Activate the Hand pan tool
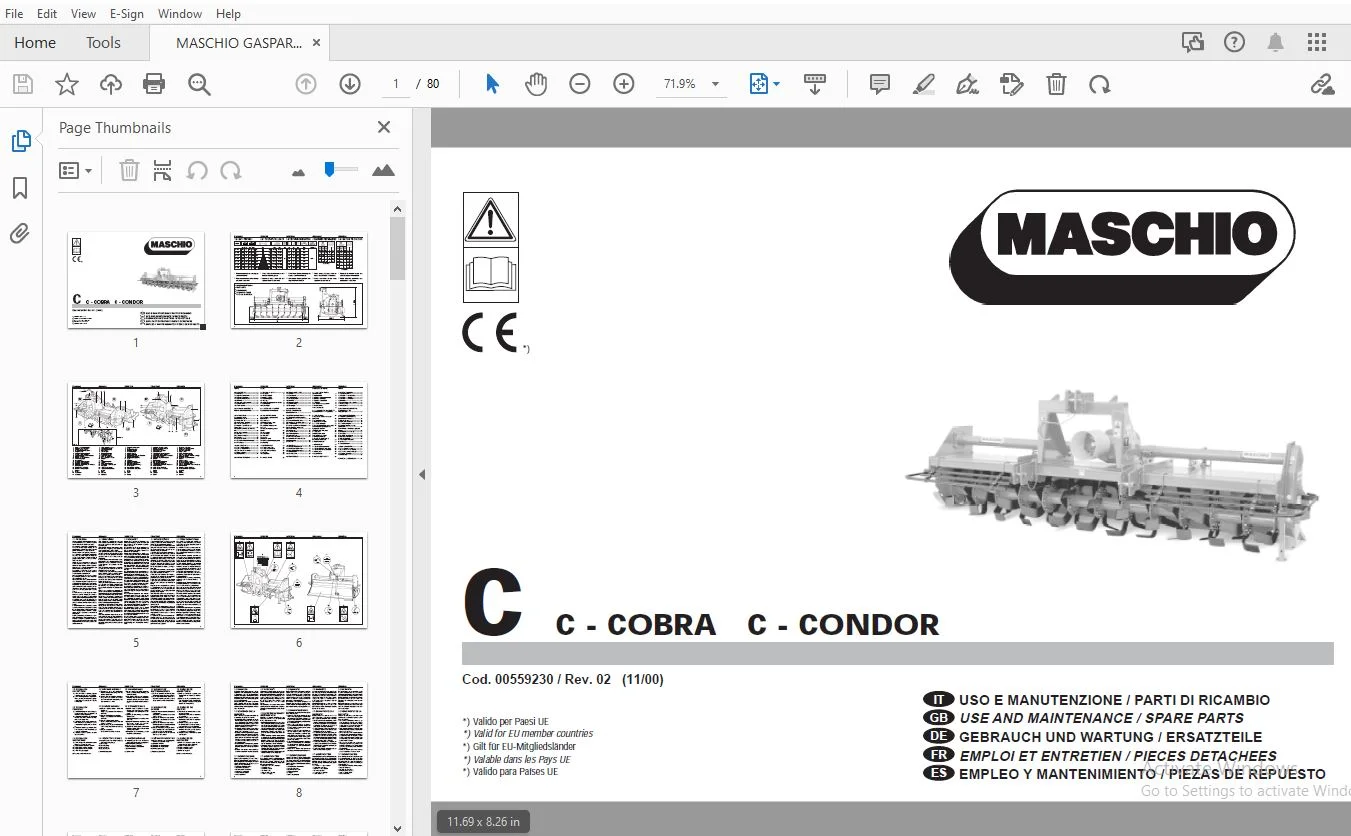 point(536,84)
